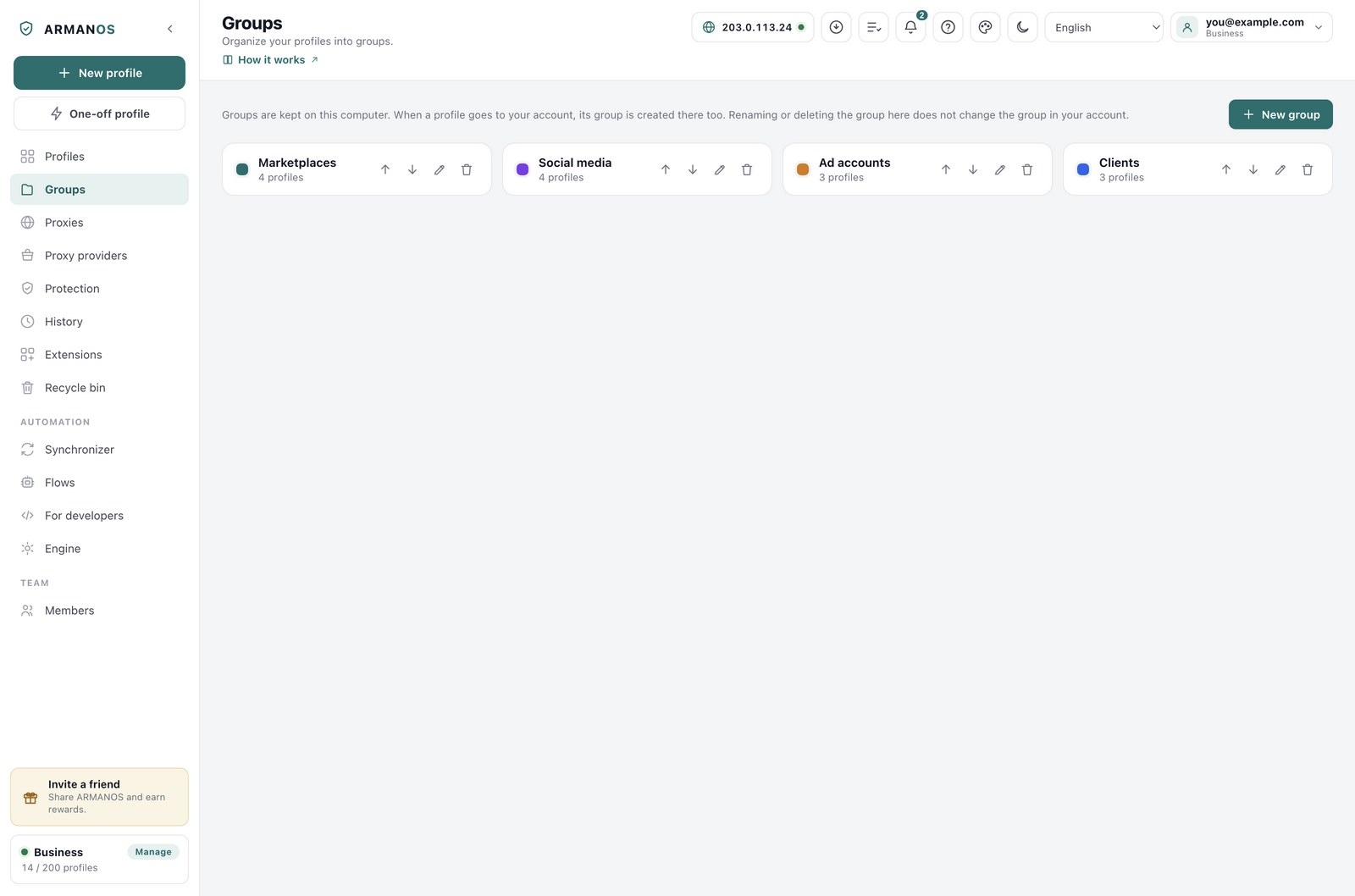Start a One-off profile

click(x=99, y=113)
